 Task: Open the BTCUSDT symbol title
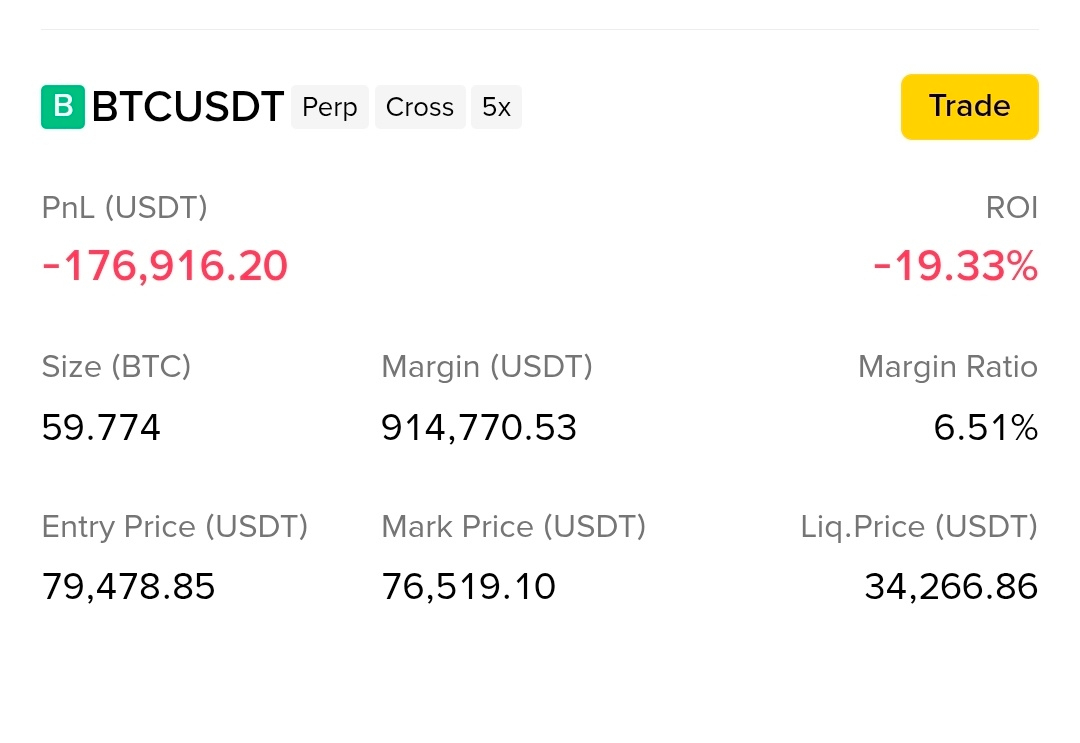[187, 107]
